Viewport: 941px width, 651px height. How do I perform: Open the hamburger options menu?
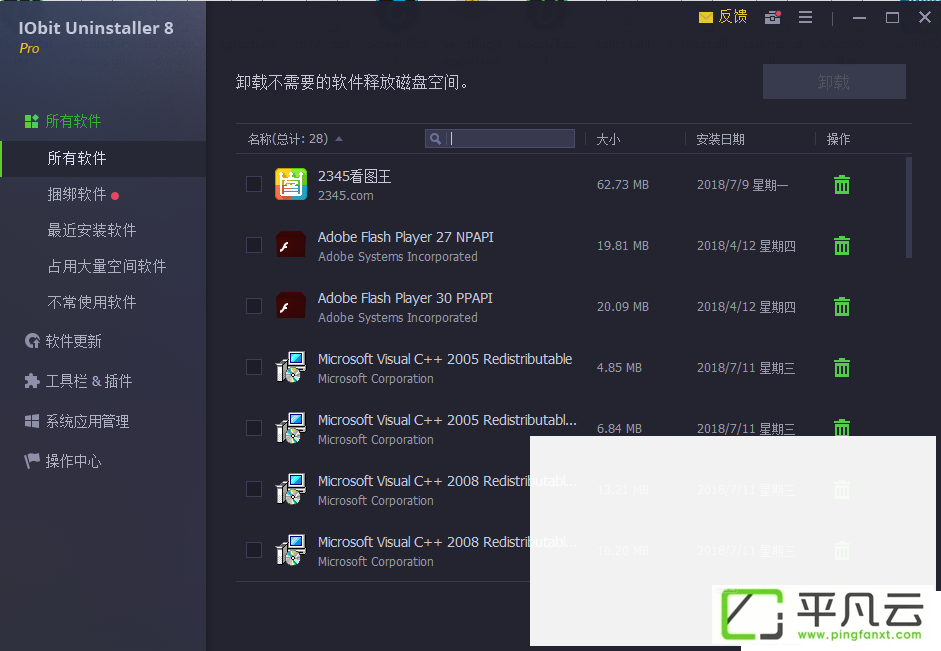coord(805,17)
